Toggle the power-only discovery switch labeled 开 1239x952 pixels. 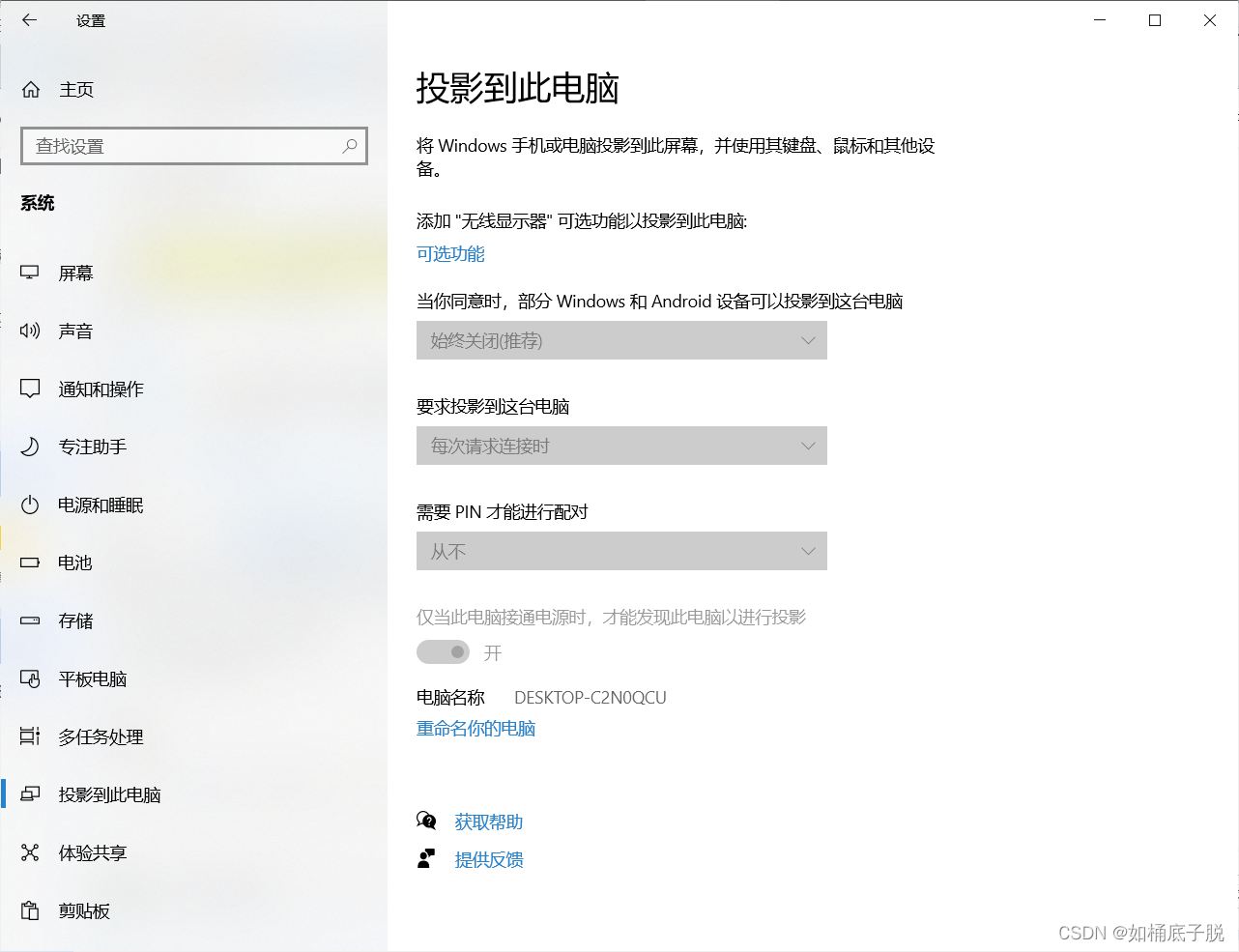(443, 652)
